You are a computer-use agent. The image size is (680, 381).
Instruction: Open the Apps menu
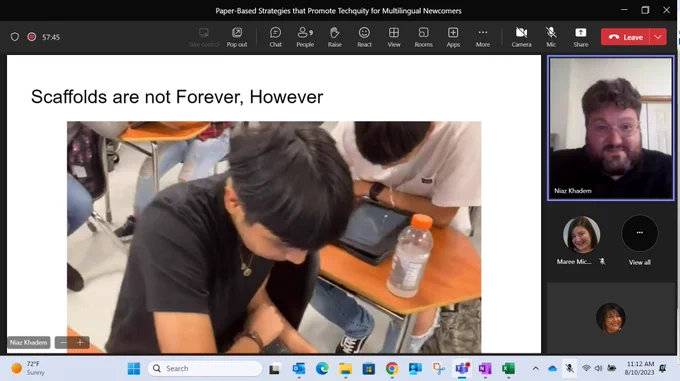coord(453,37)
